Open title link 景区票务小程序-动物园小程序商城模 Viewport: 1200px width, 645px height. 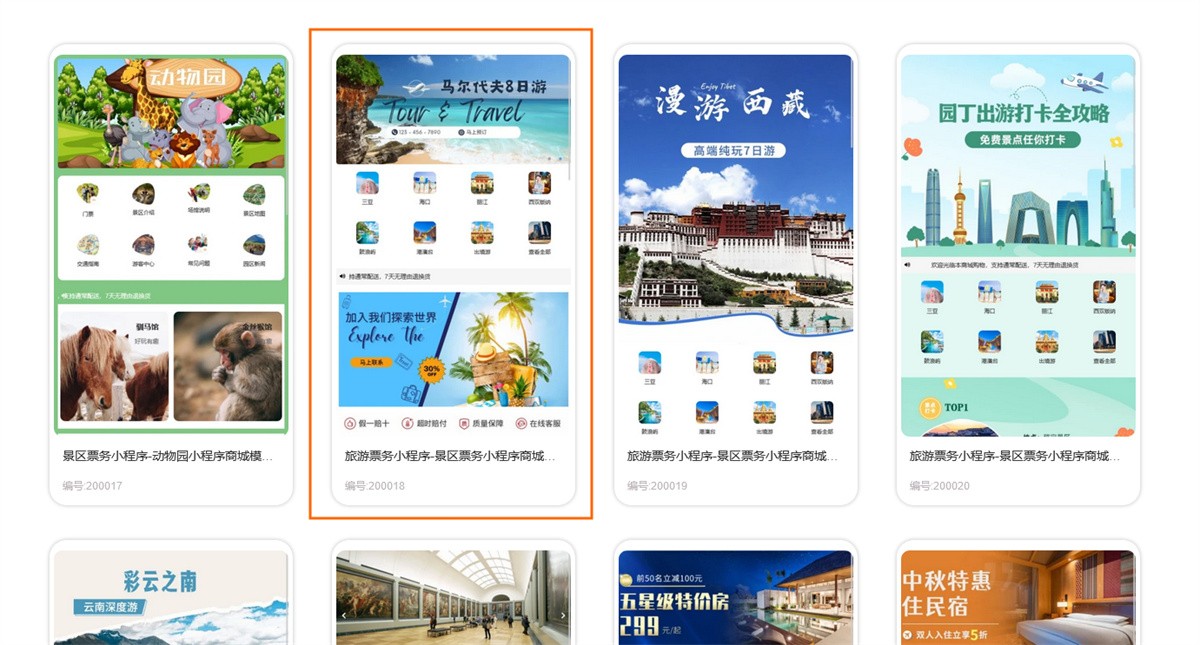click(x=168, y=456)
